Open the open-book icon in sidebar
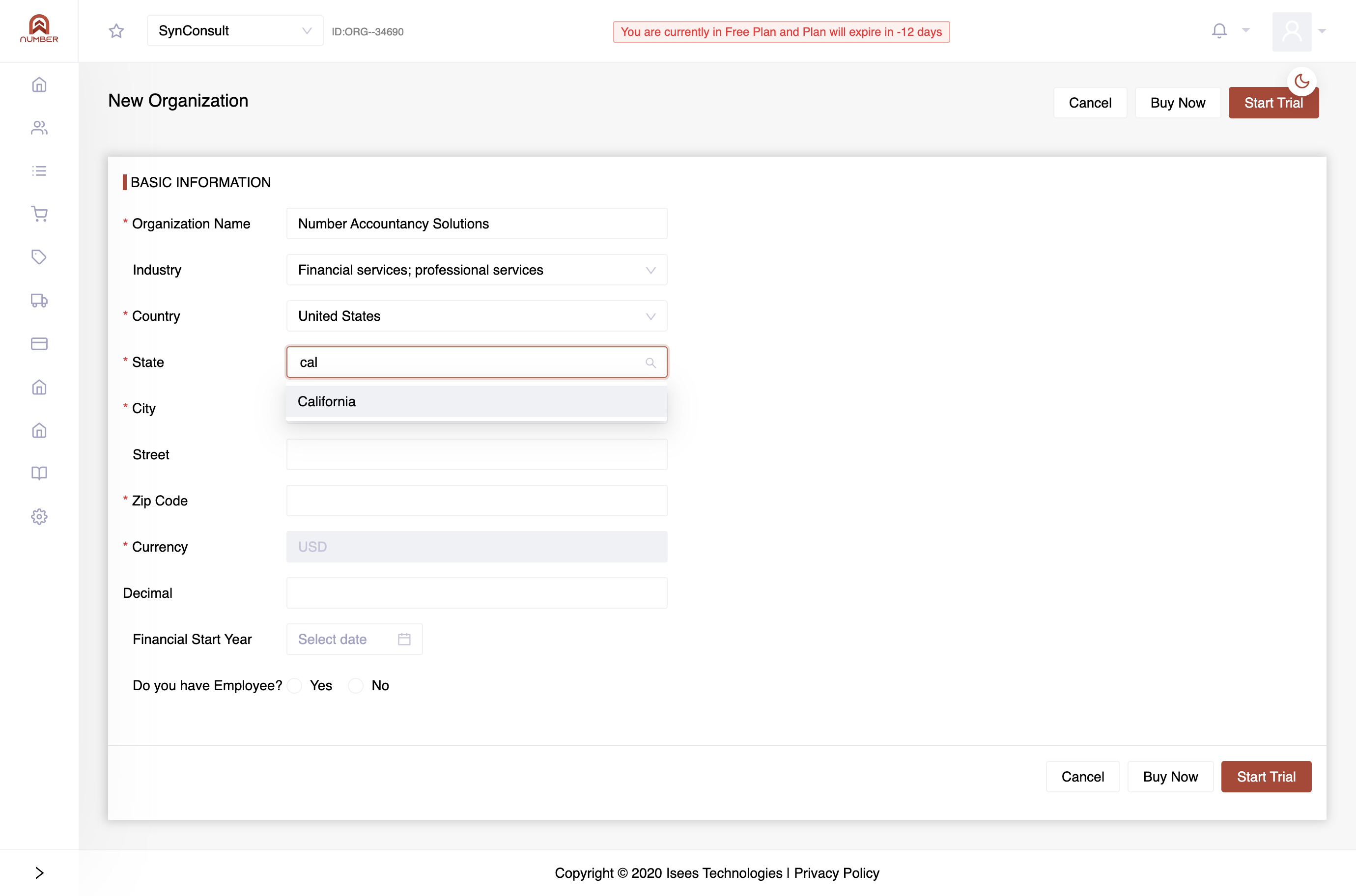 (x=39, y=473)
